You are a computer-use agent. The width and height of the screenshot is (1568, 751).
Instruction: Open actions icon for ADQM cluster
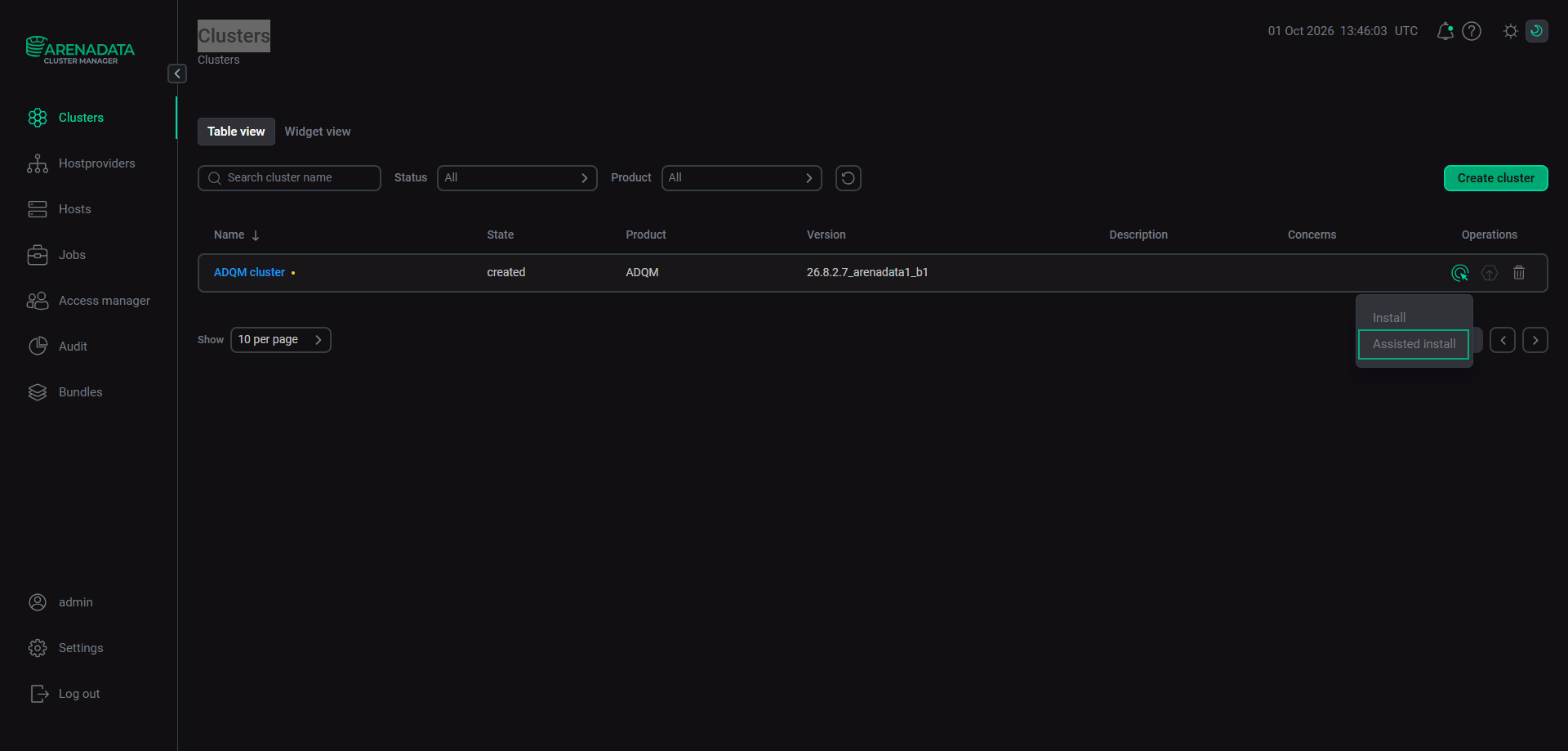[x=1460, y=273]
